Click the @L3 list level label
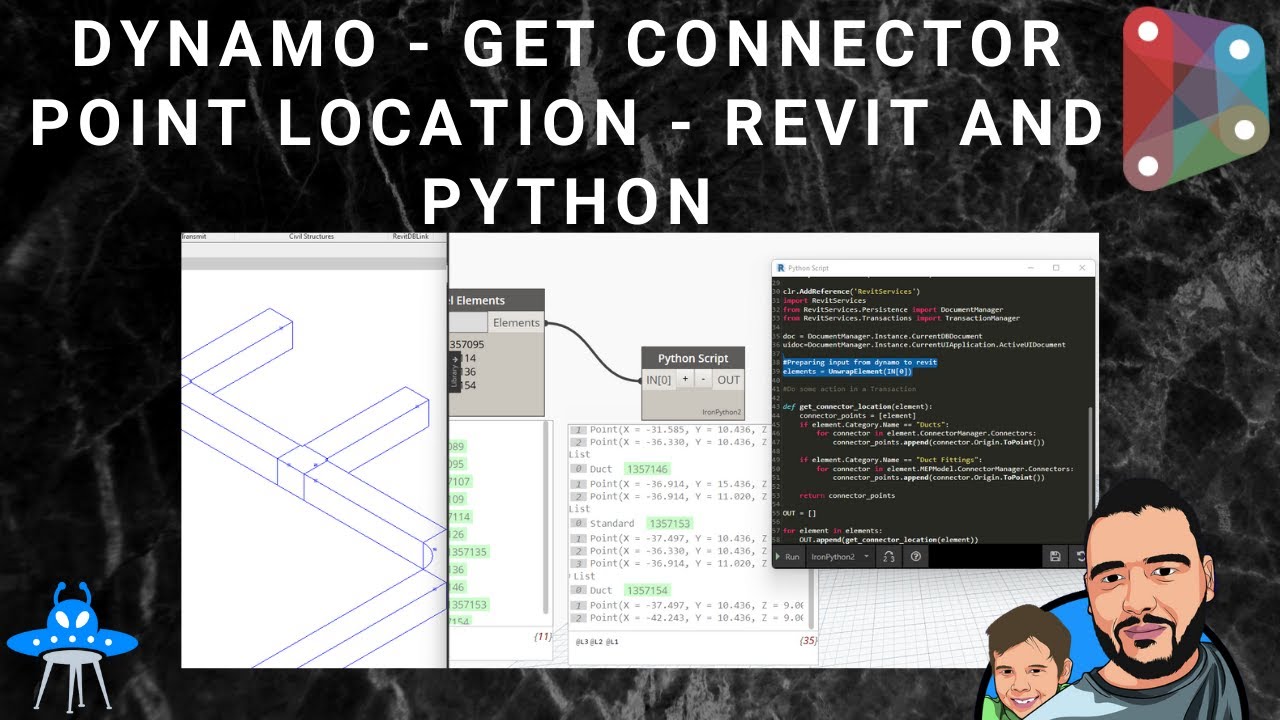The image size is (1280, 720). click(x=581, y=641)
